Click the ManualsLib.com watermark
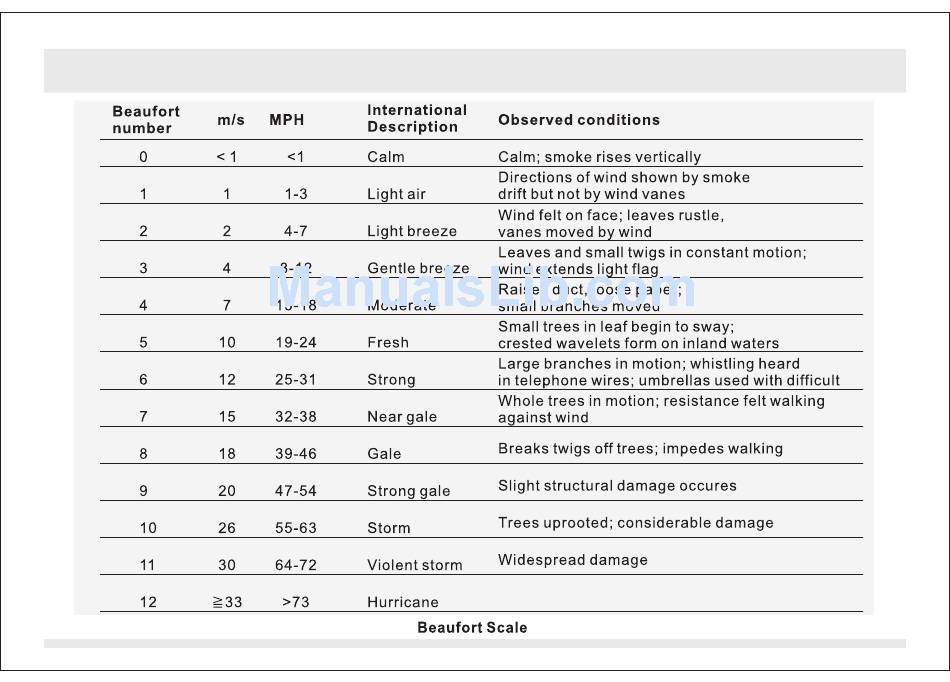The height and width of the screenshot is (682, 950). coord(481,288)
